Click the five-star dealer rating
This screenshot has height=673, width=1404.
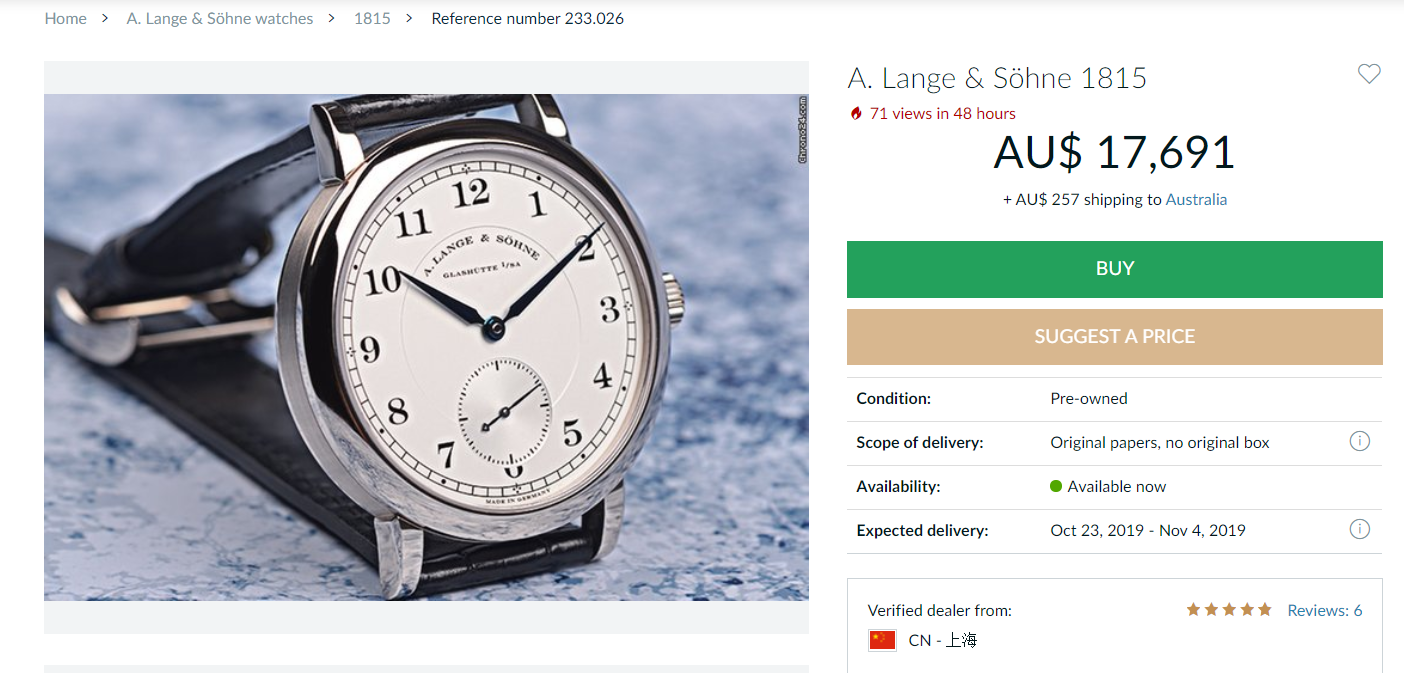(1228, 610)
